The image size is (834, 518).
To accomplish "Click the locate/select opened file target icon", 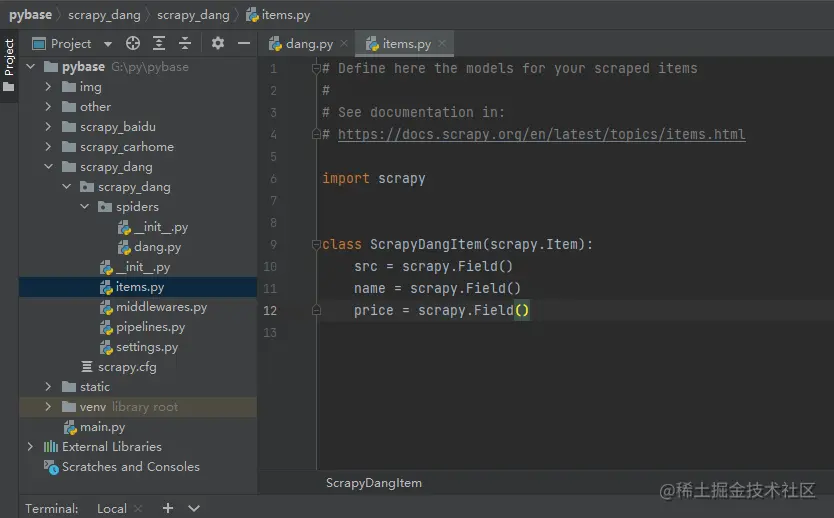I will click(x=133, y=43).
